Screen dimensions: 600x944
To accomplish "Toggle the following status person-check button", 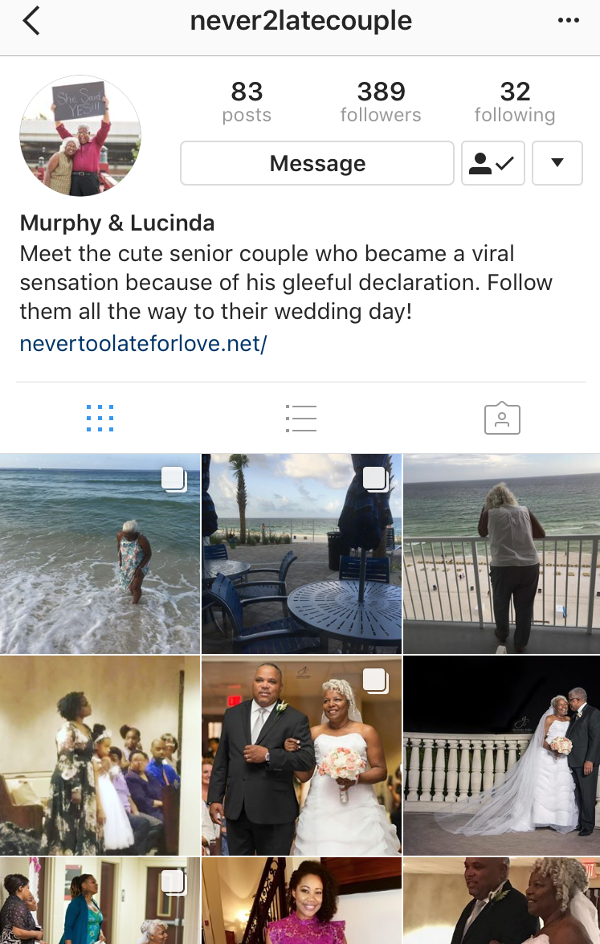I will (493, 163).
